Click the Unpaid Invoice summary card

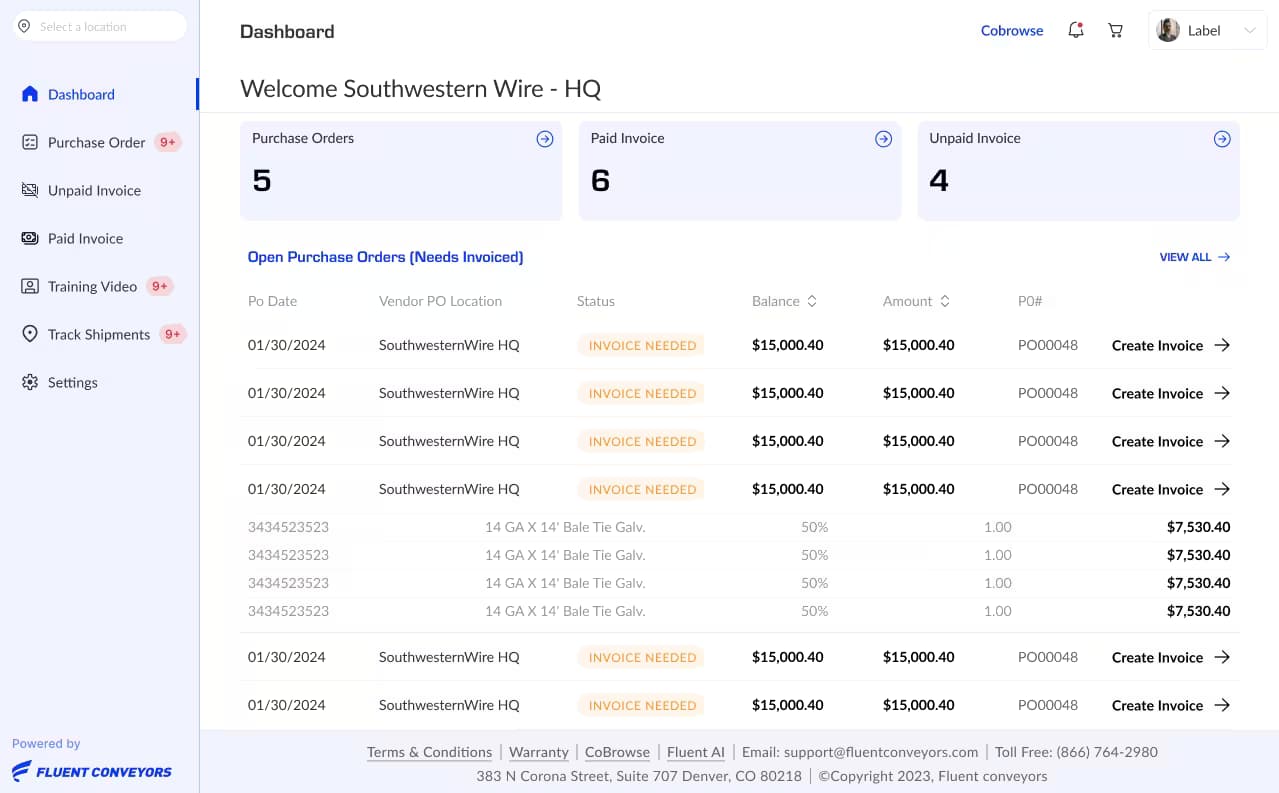(1079, 171)
